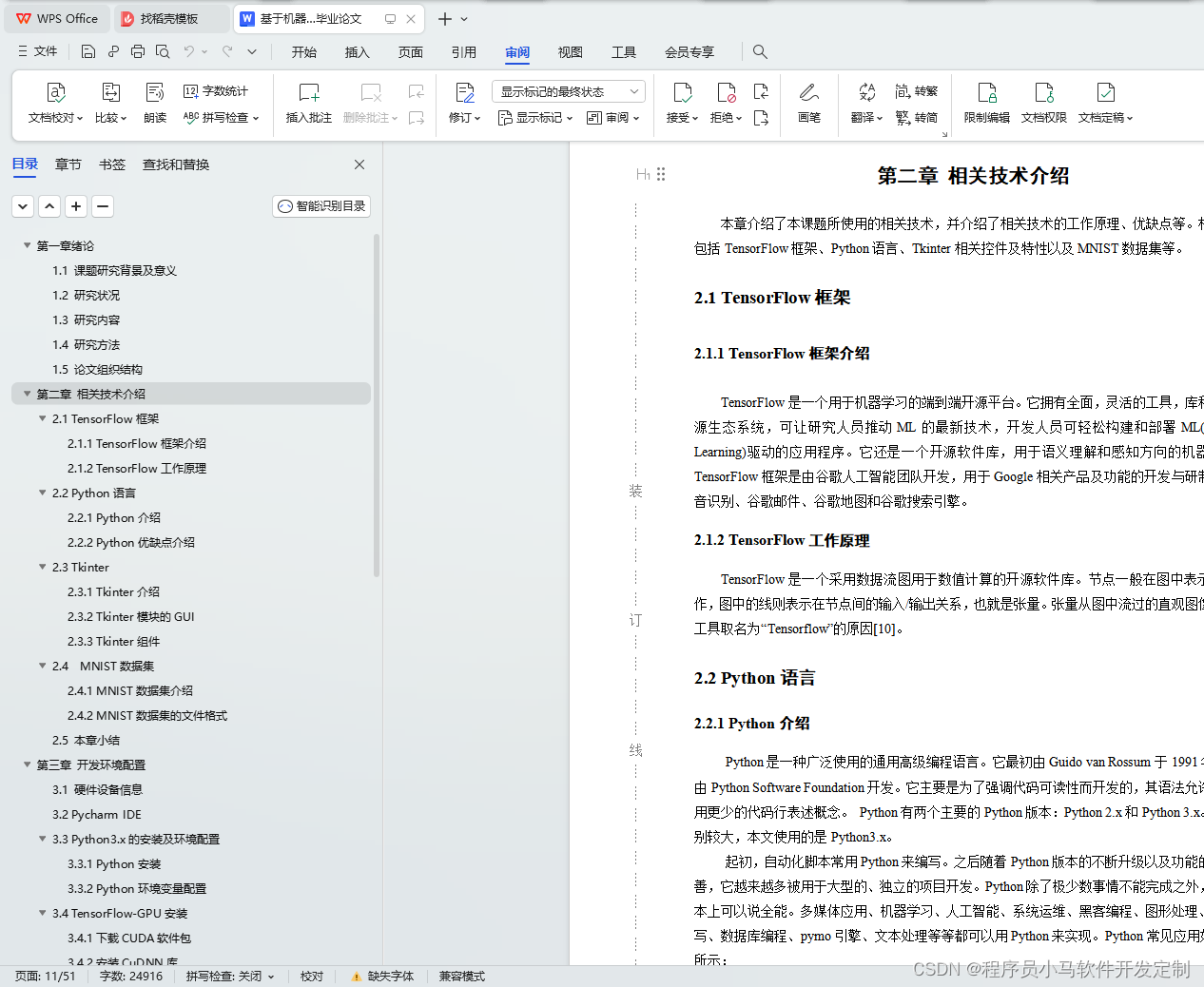The height and width of the screenshot is (987, 1204).
Task: Open the 限制编辑 restrict editing panel
Action: click(x=986, y=103)
